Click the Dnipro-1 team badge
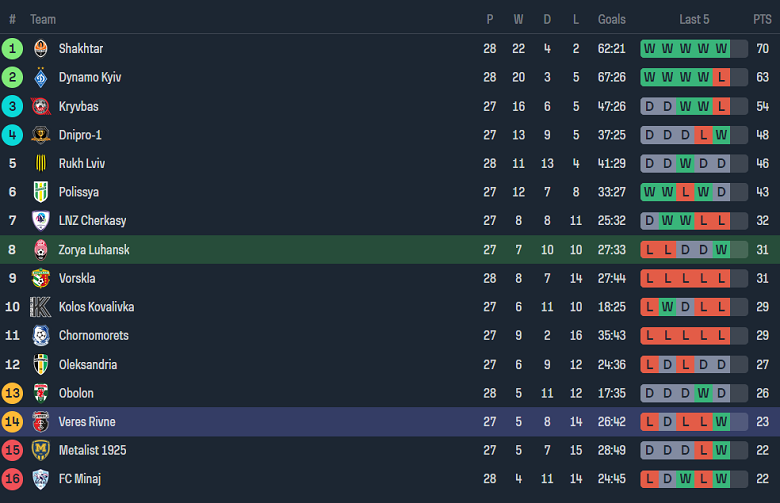The width and height of the screenshot is (780, 503). 41,135
